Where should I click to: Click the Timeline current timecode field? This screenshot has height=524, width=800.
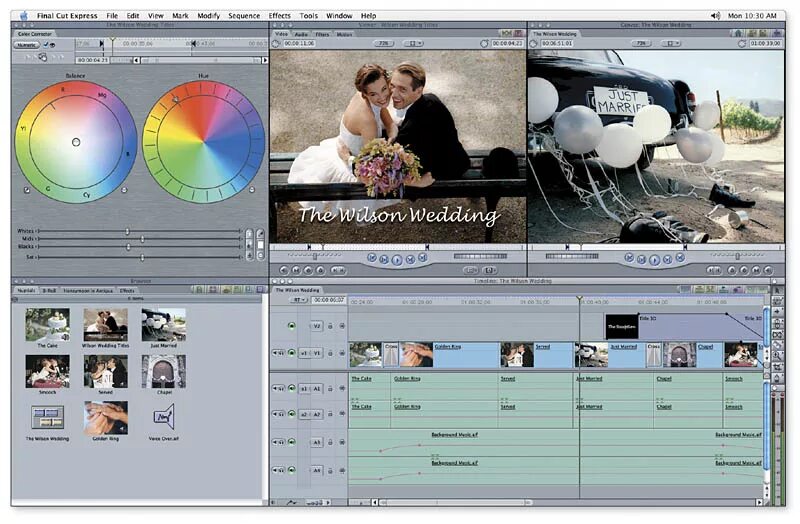329,301
